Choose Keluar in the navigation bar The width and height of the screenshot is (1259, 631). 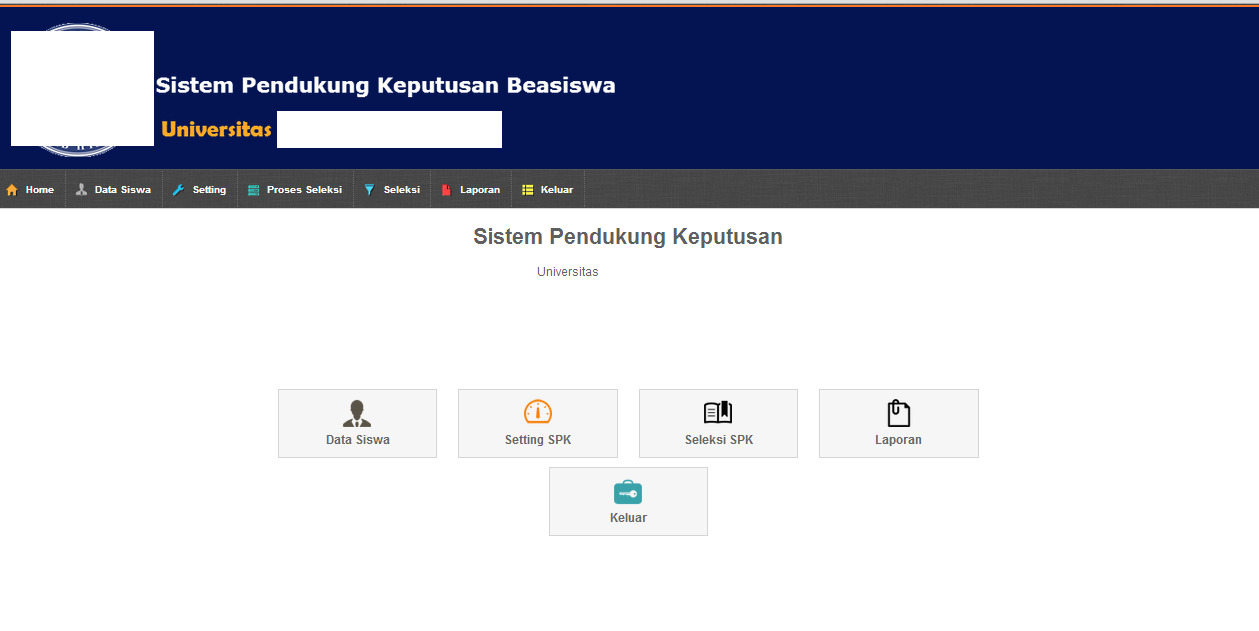click(548, 190)
